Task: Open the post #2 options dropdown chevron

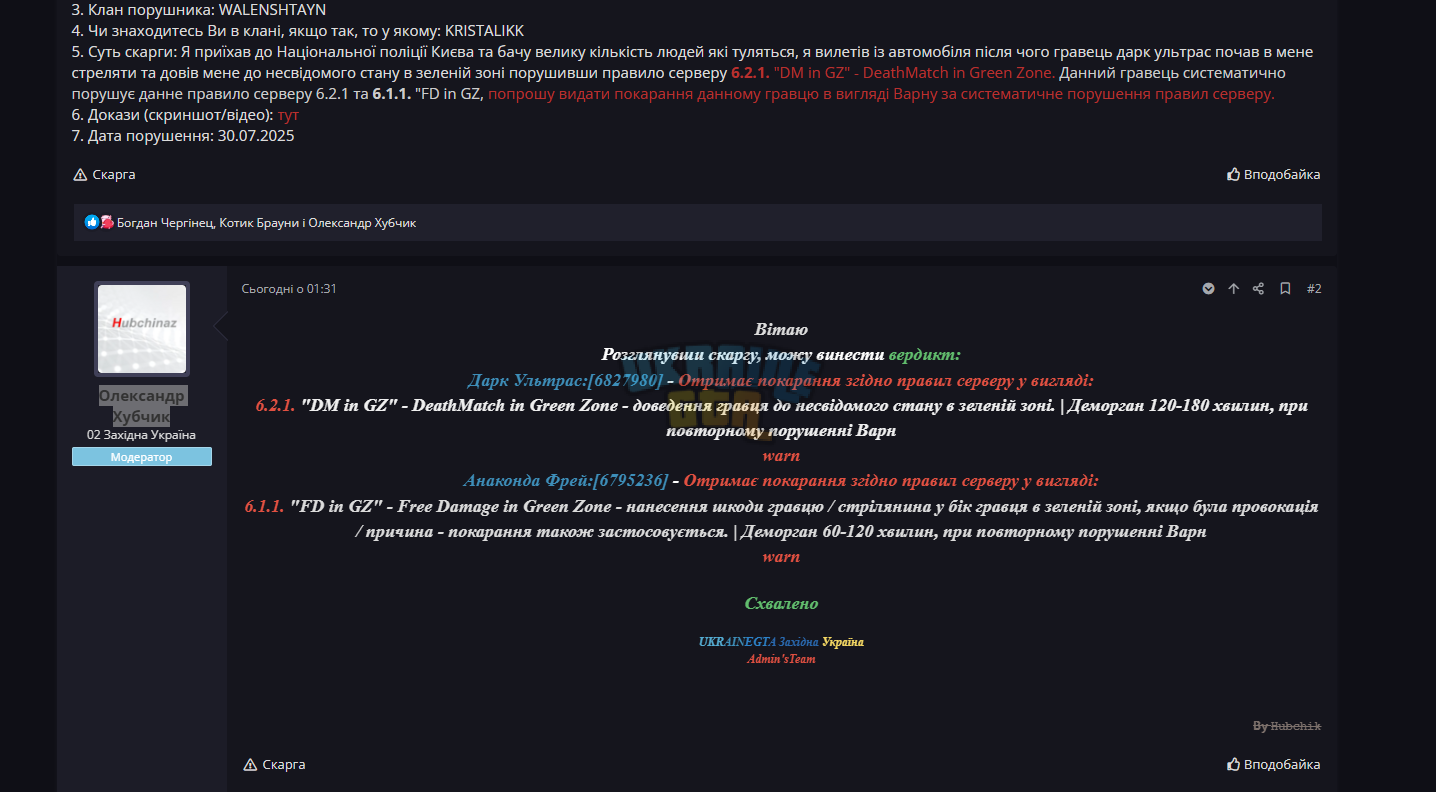Action: (1208, 289)
